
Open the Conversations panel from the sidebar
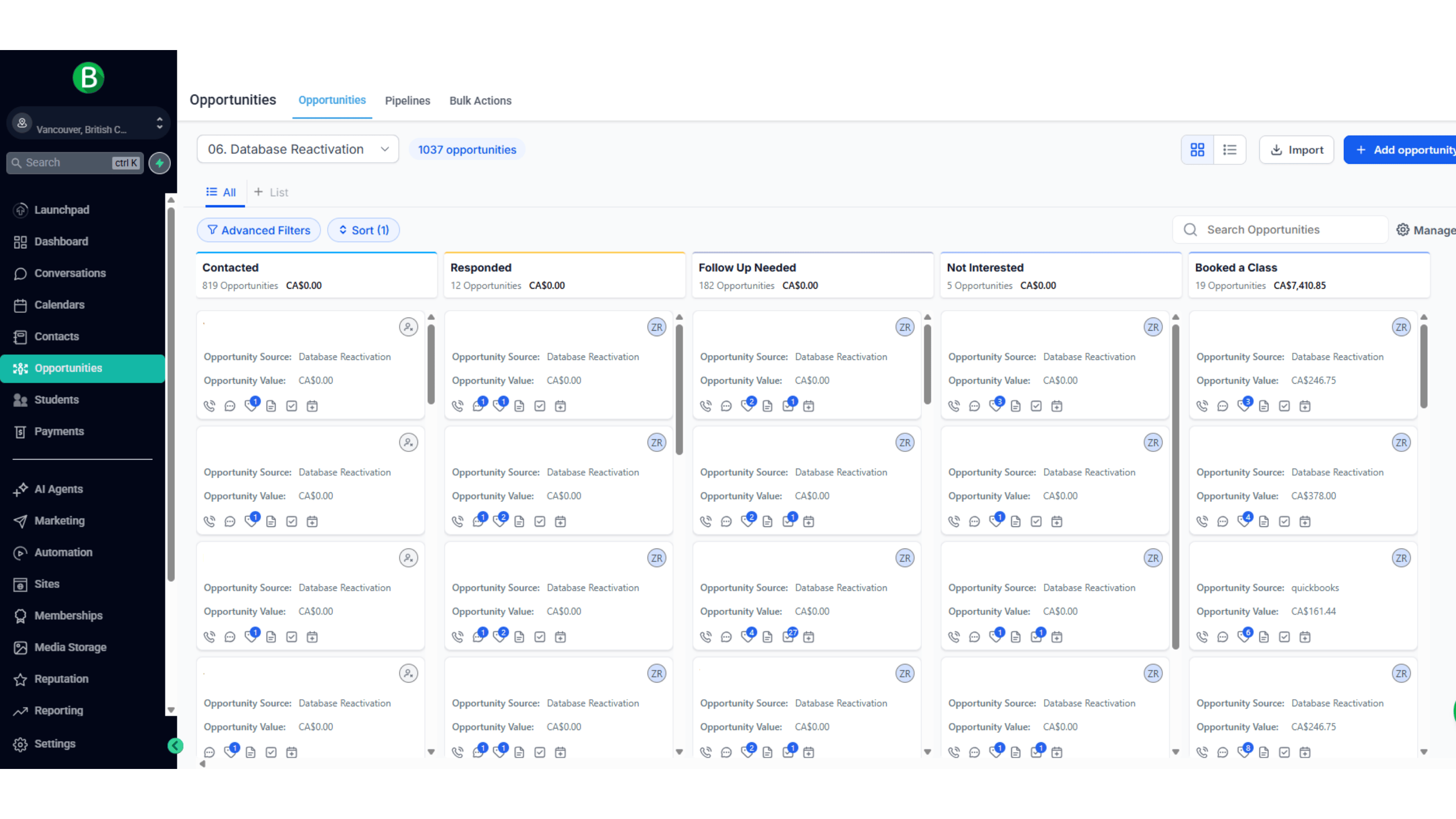tap(70, 273)
